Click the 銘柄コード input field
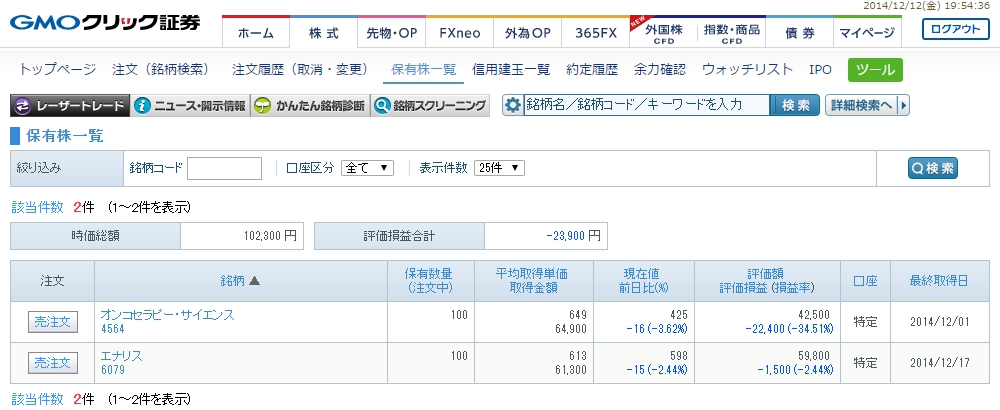The height and width of the screenshot is (410, 1000). tap(224, 168)
